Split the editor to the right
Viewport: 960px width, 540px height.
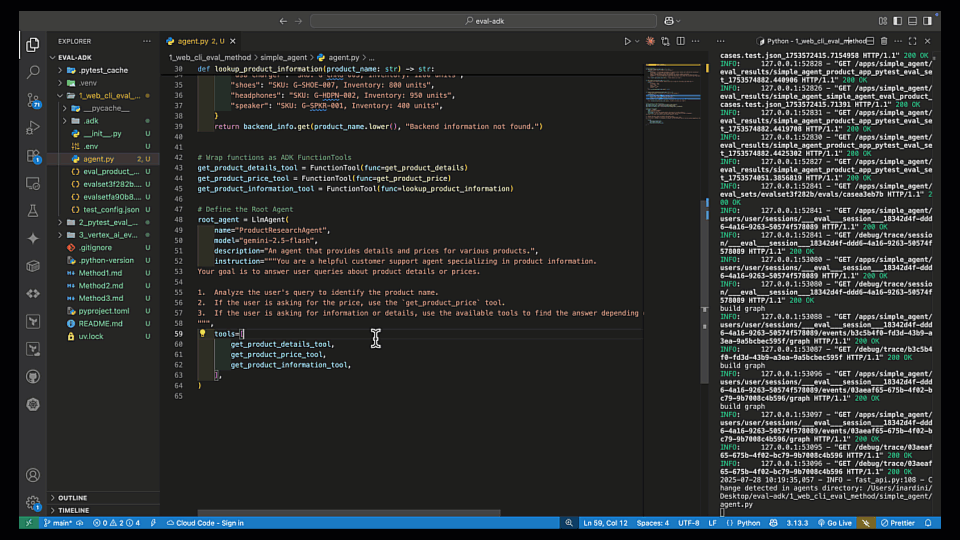680,41
